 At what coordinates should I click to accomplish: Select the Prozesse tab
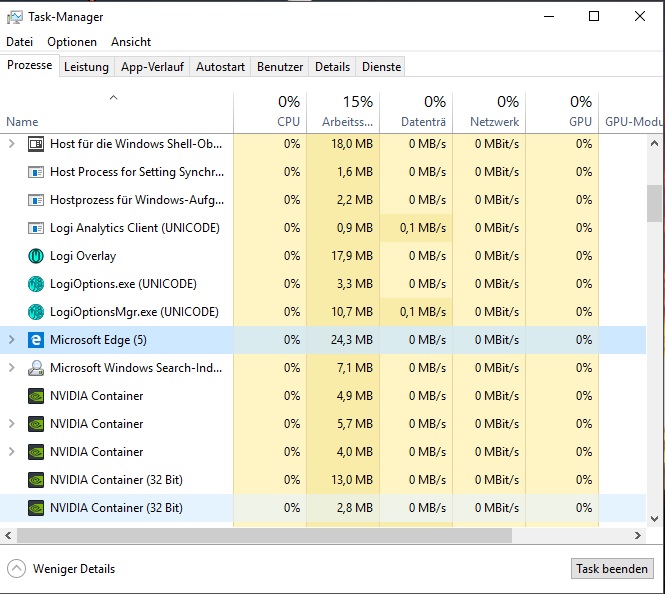30,65
